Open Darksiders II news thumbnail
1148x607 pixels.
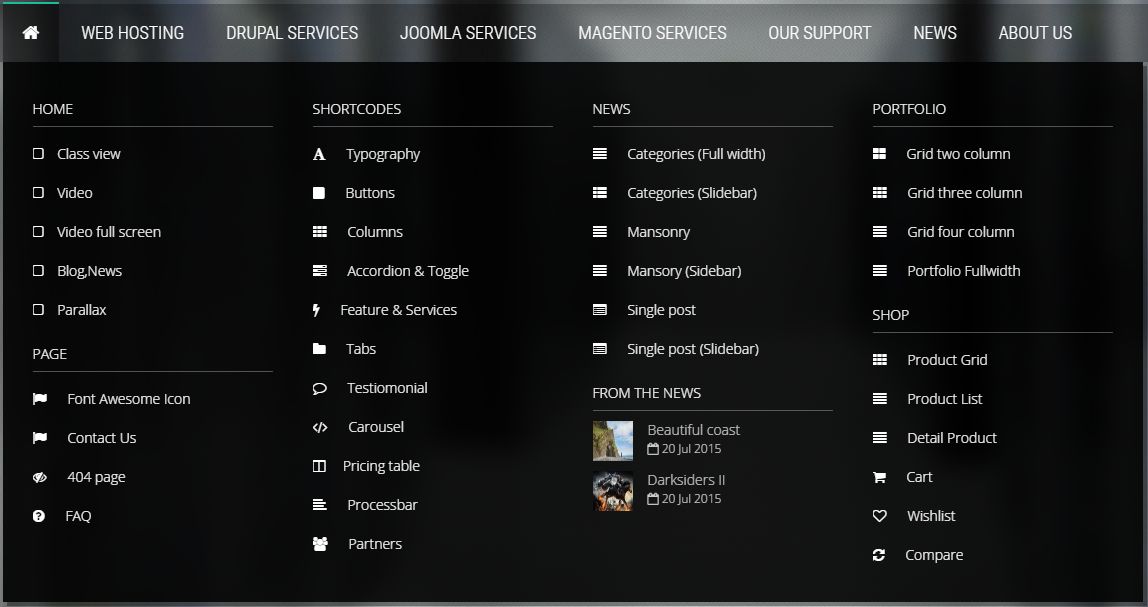click(613, 491)
